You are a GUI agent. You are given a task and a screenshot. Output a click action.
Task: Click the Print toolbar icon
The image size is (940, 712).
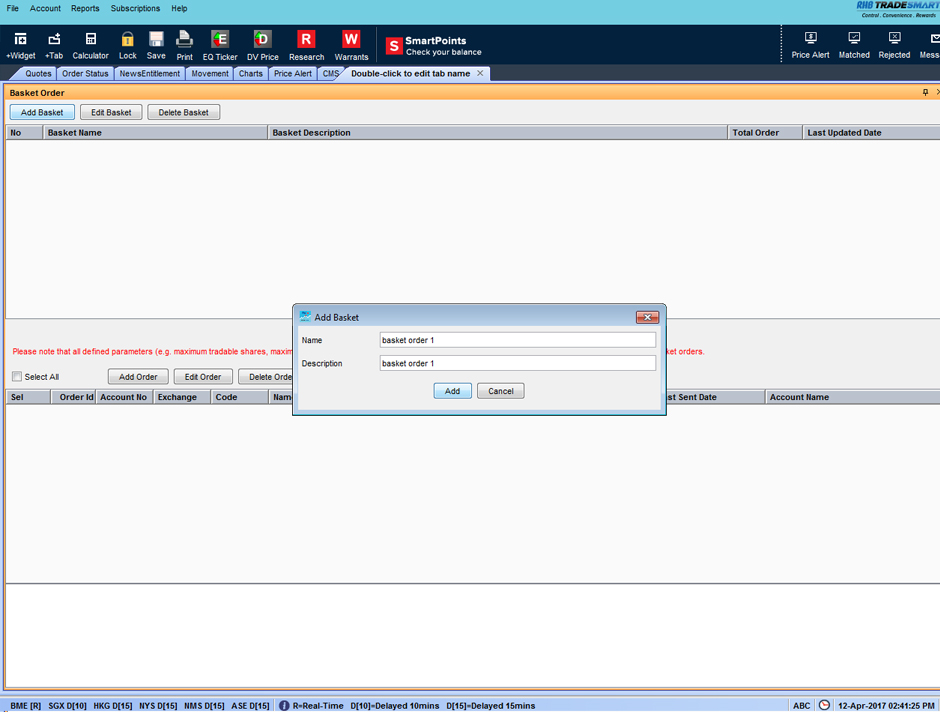coord(185,46)
